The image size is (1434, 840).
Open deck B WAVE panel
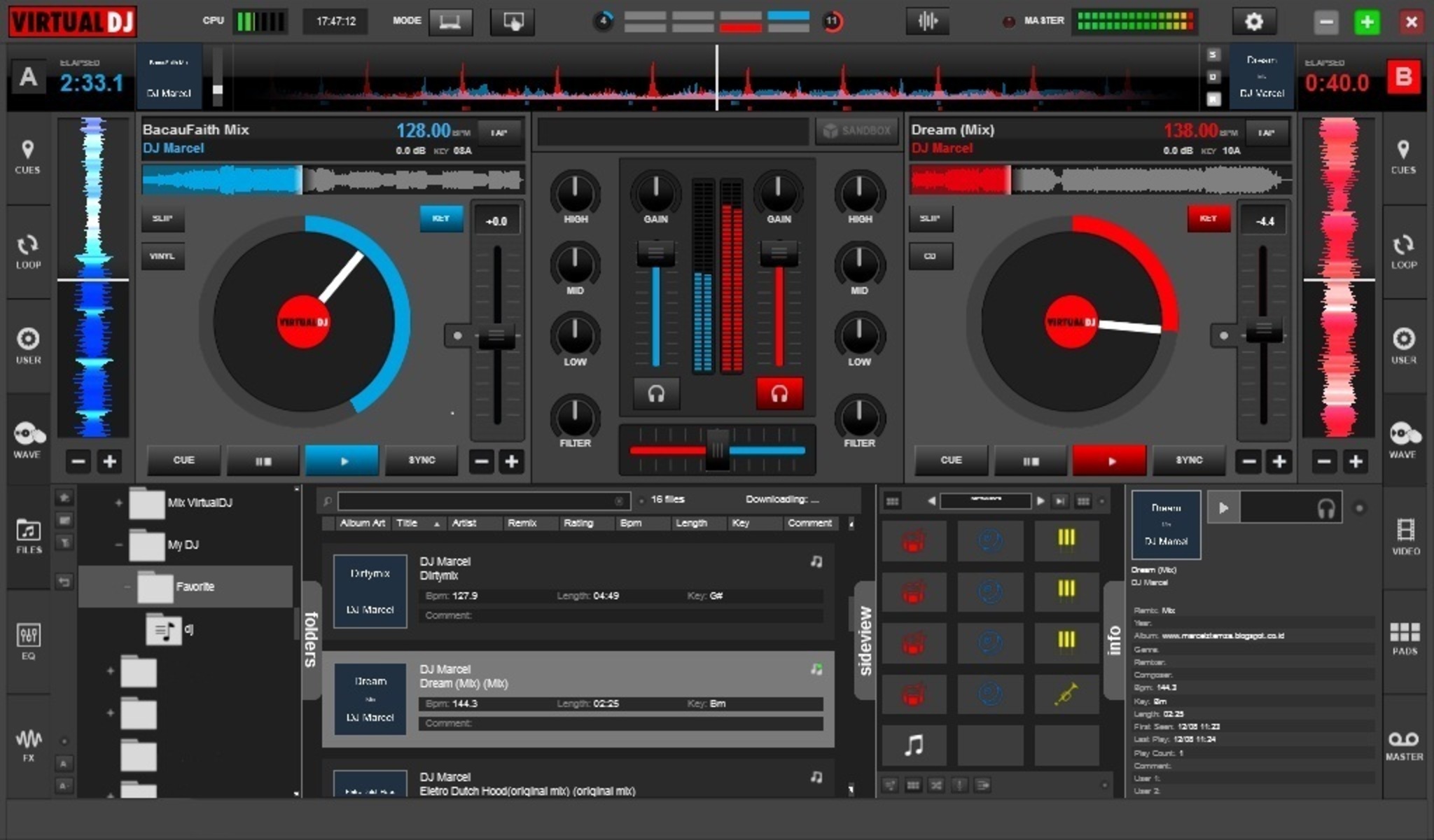click(x=1403, y=441)
